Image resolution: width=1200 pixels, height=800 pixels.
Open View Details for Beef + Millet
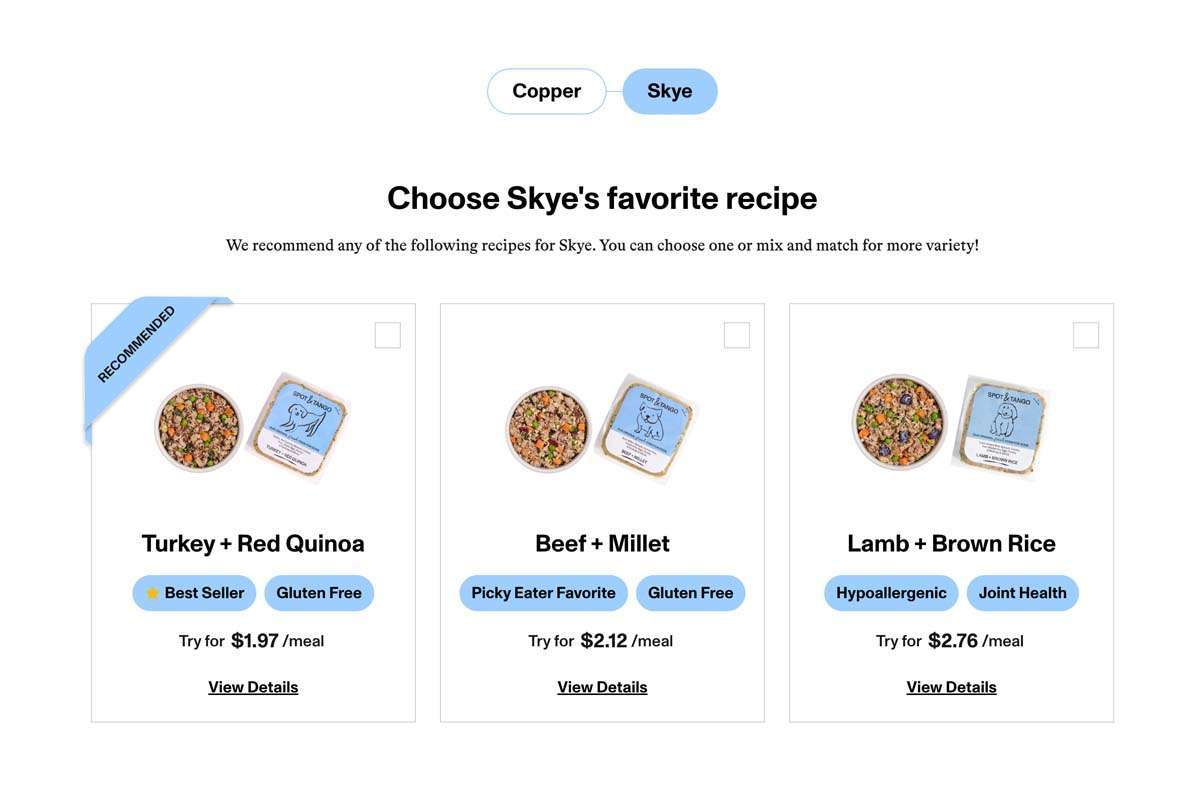click(x=602, y=687)
